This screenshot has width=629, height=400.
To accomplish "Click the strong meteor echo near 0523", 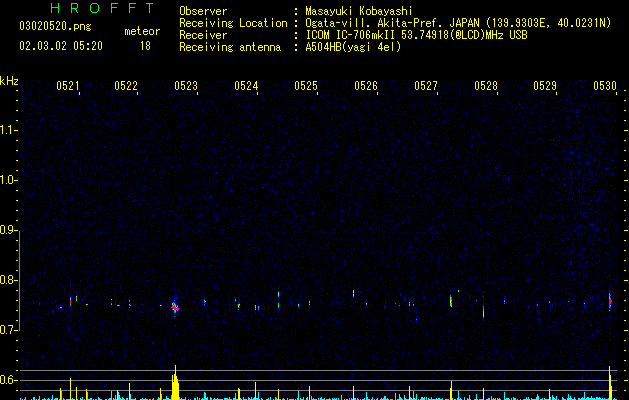I will (175, 308).
